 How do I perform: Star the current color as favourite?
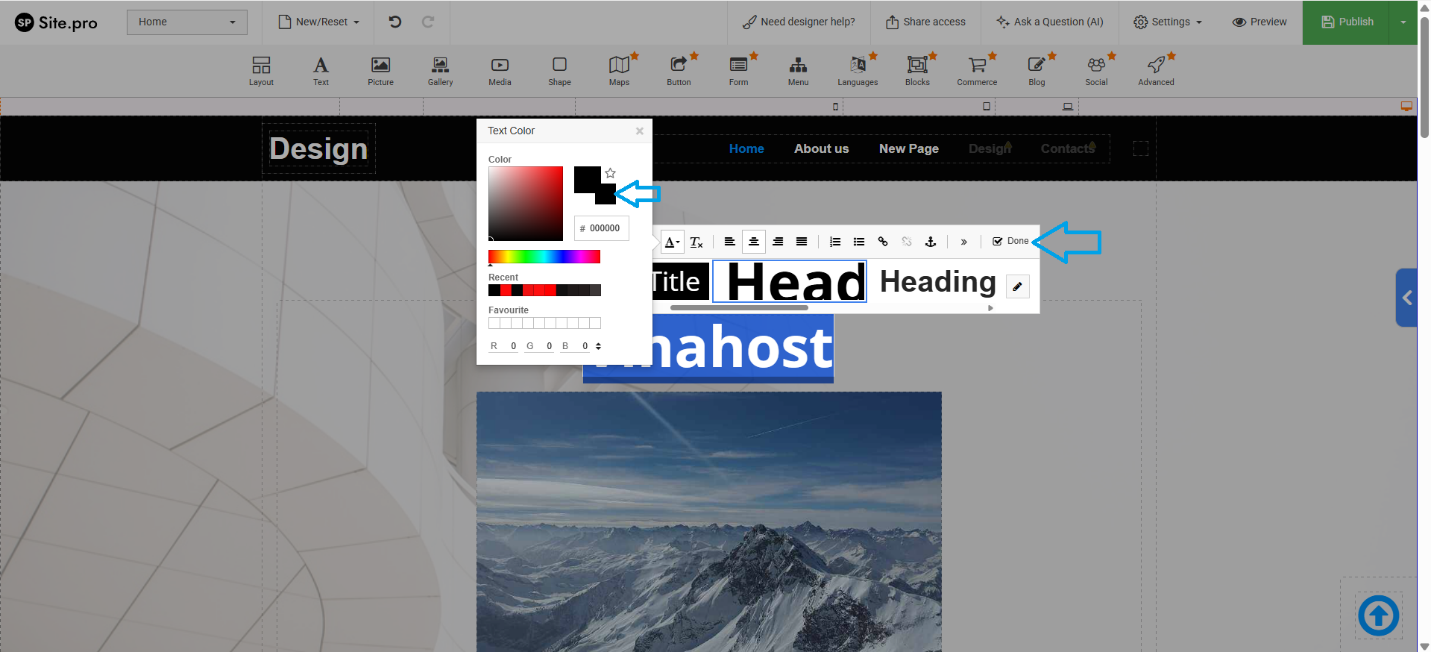coord(610,173)
